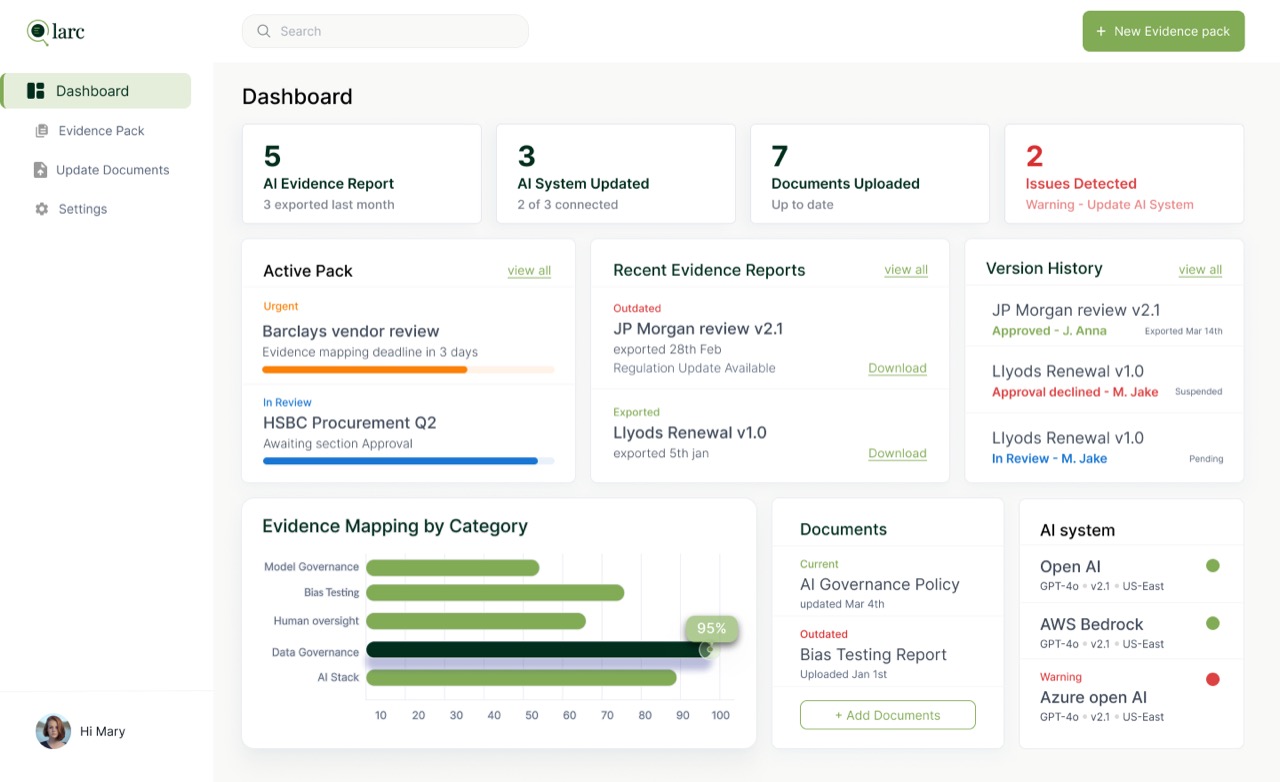Open AI Governance Policy document

pos(880,585)
